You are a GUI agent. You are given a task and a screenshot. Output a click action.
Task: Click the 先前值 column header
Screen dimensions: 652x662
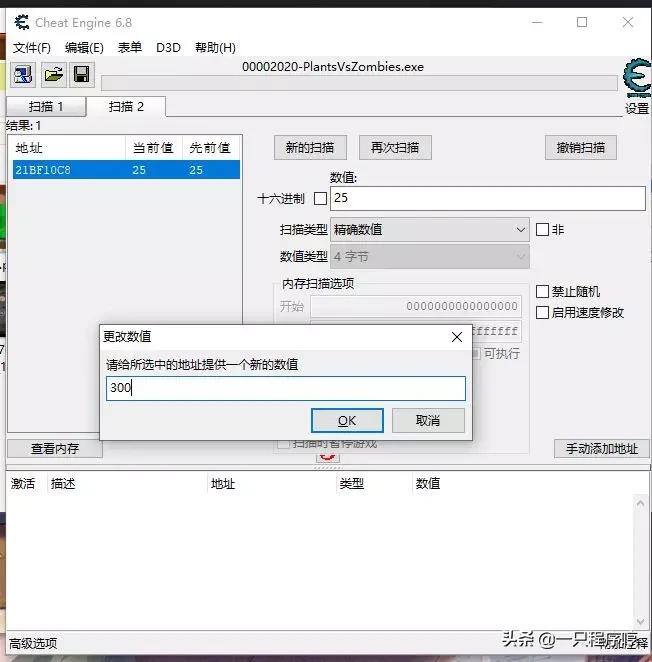coord(211,148)
